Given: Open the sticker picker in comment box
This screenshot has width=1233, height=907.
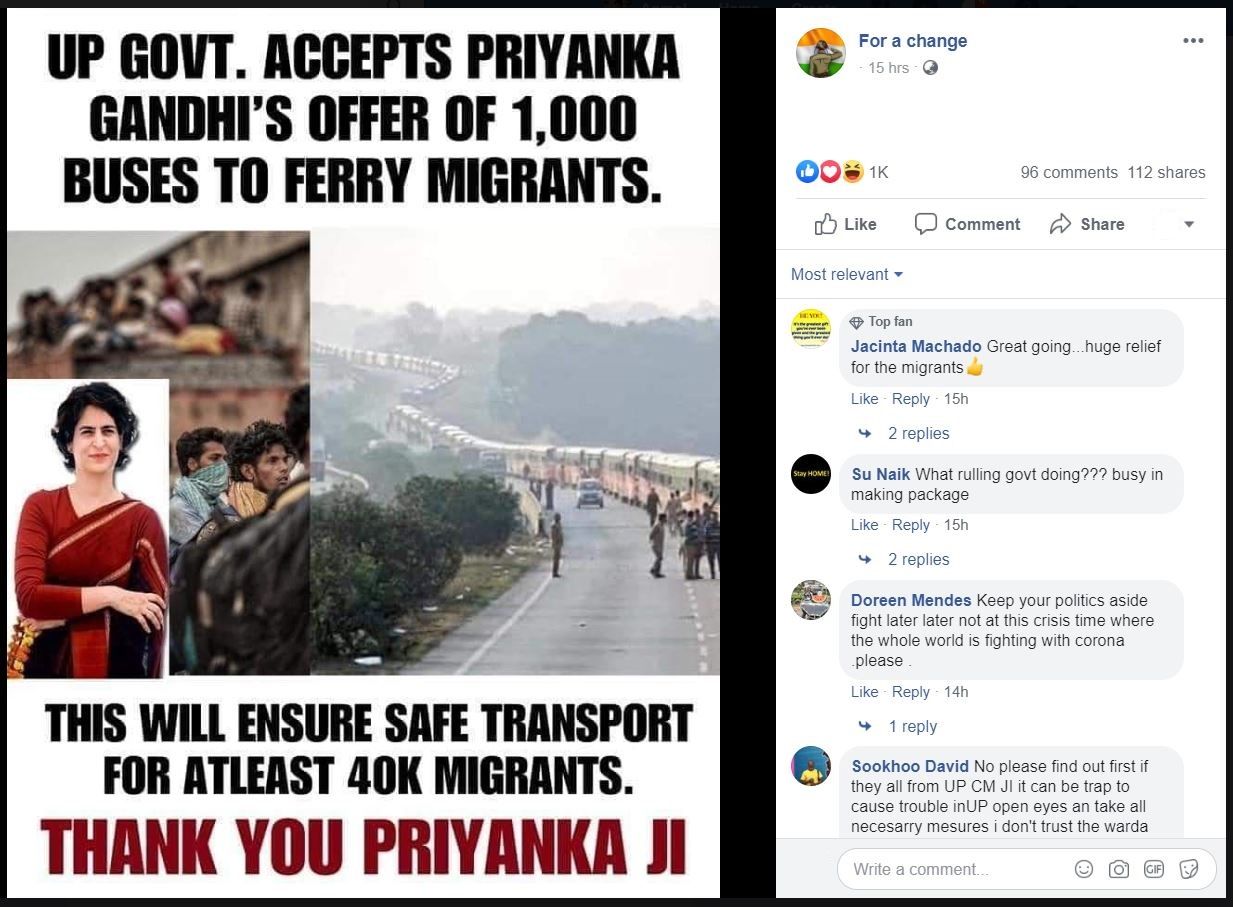Looking at the screenshot, I should click(1189, 869).
